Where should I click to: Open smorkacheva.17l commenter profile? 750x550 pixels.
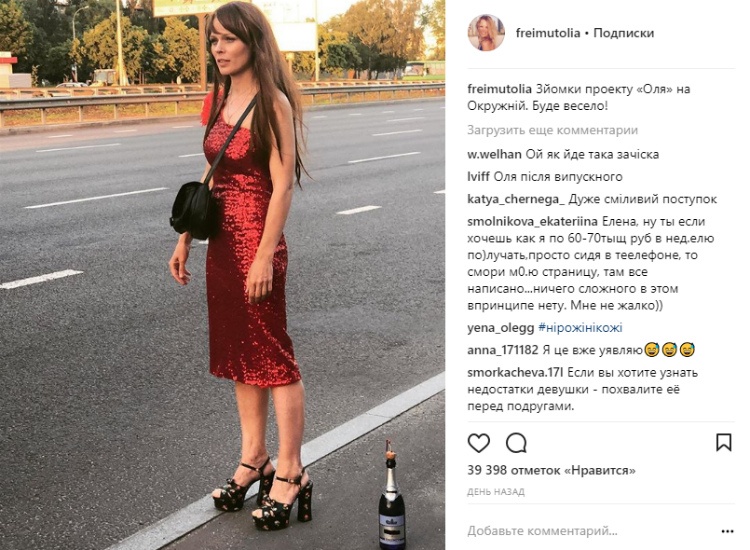pos(516,372)
